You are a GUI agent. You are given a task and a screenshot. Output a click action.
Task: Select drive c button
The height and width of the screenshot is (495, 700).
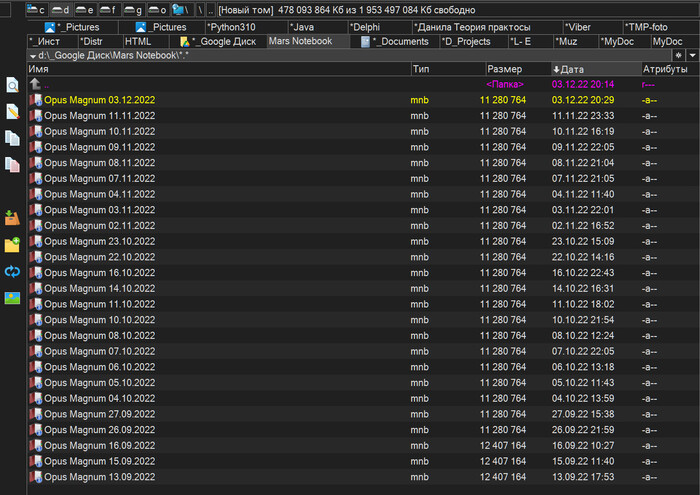click(37, 10)
